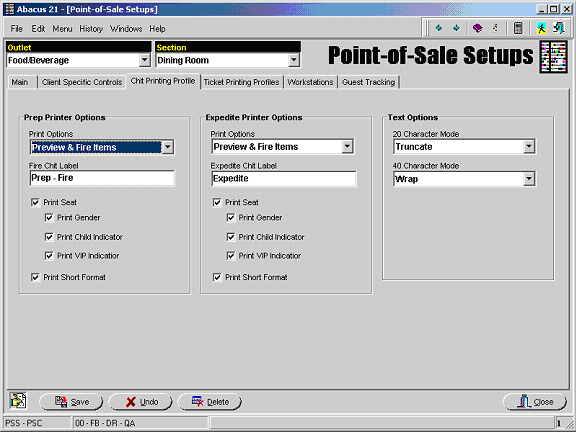576x432 pixels.
Task: Click the running man icon
Action: pyautogui.click(x=541, y=28)
